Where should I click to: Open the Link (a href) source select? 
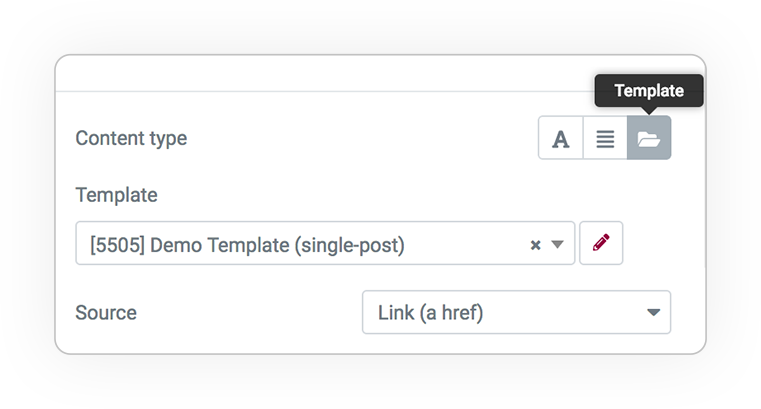(x=516, y=312)
